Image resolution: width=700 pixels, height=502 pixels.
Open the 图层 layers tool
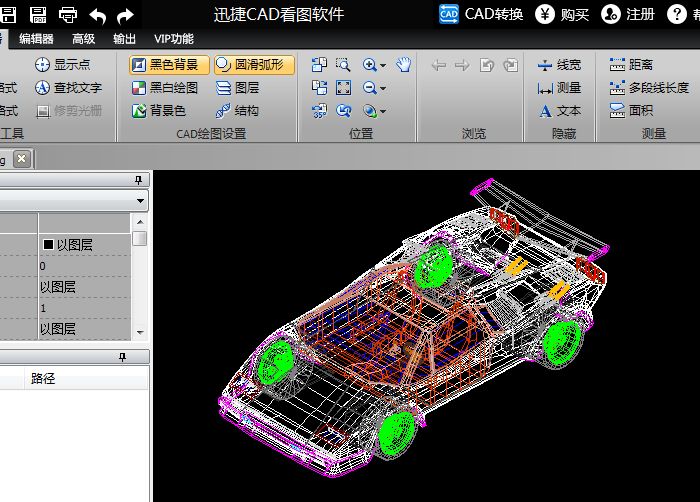coord(237,88)
